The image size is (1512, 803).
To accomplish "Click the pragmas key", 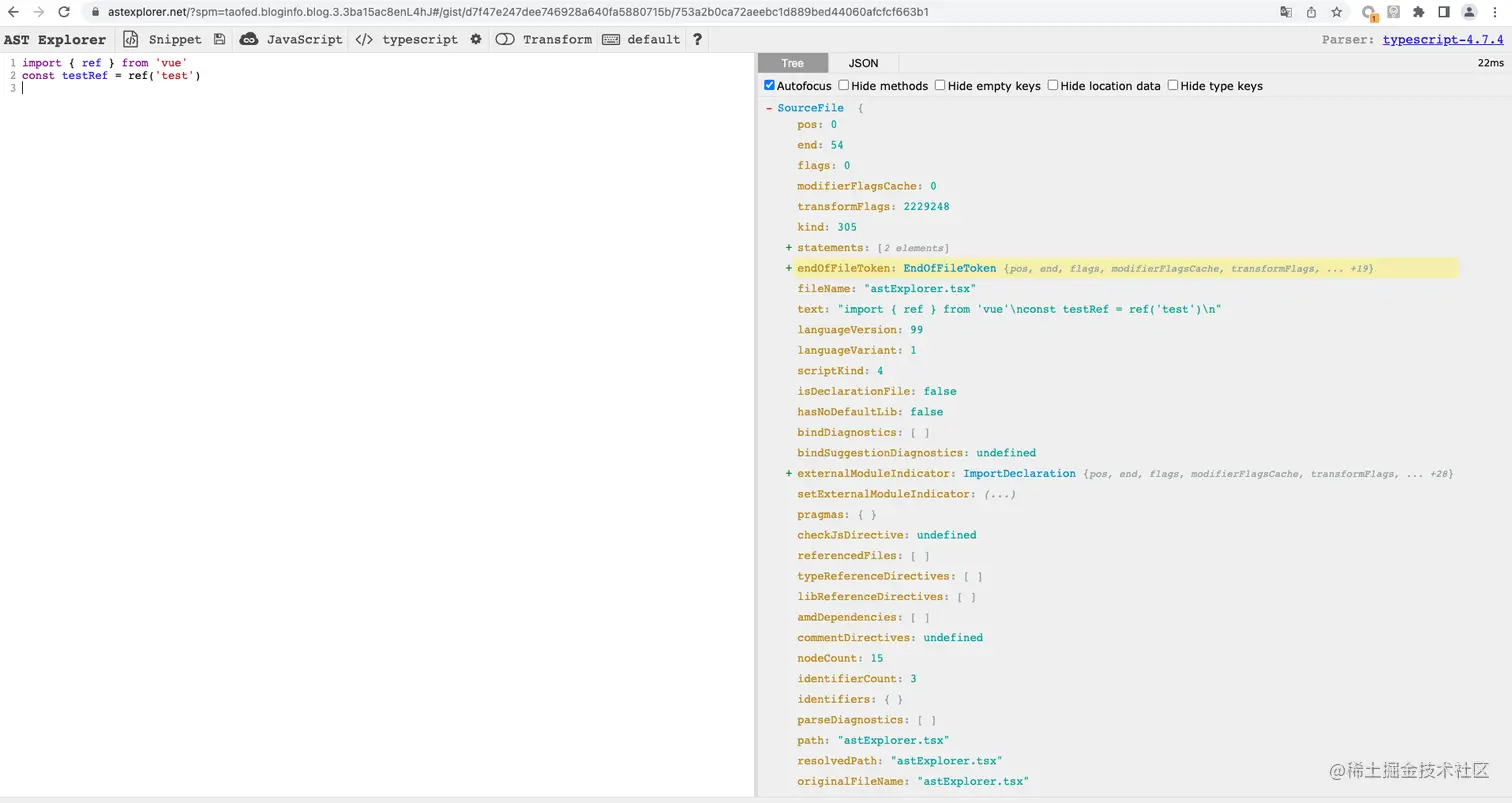I will (x=820, y=515).
